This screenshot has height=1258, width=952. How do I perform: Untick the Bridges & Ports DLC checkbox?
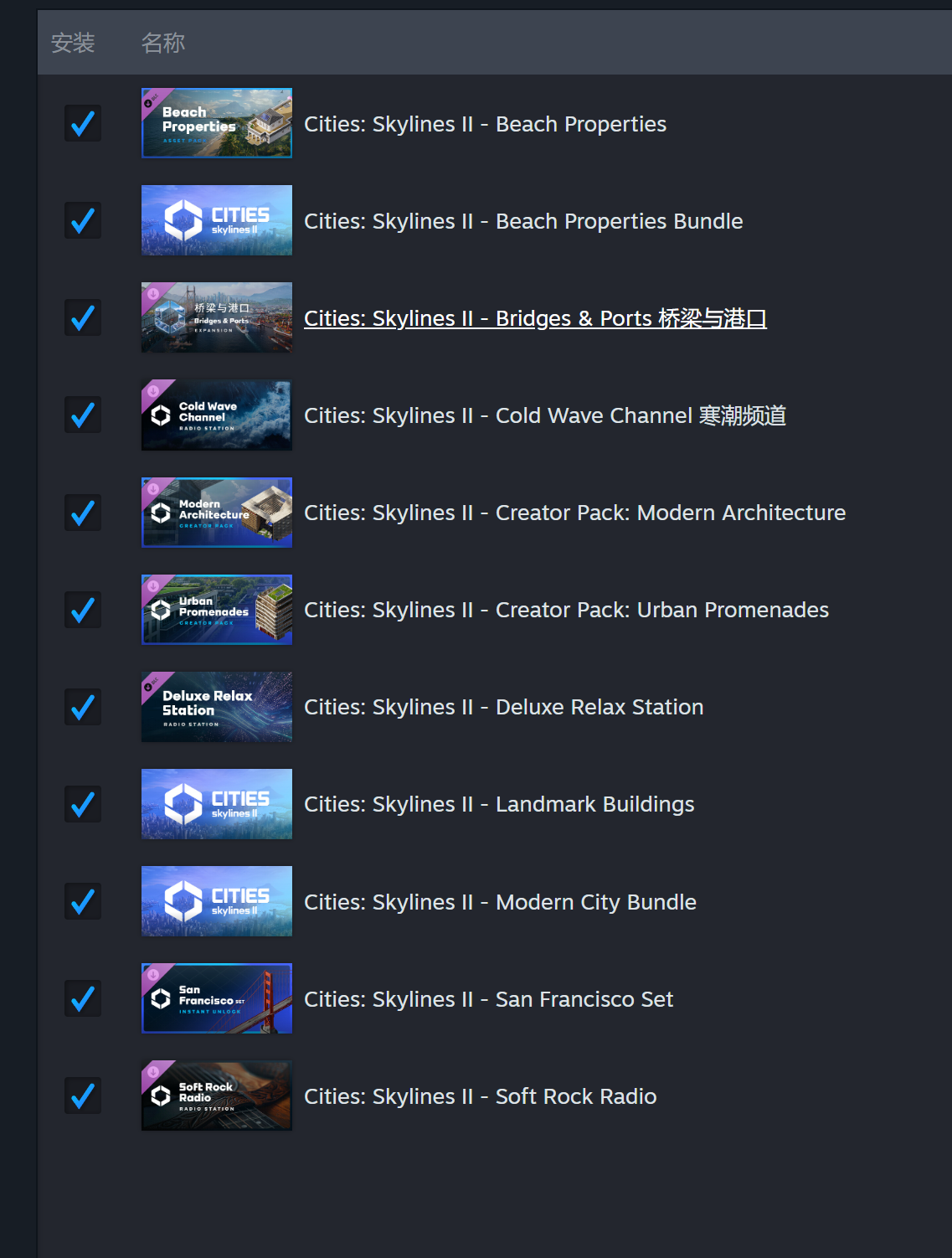pyautogui.click(x=83, y=317)
